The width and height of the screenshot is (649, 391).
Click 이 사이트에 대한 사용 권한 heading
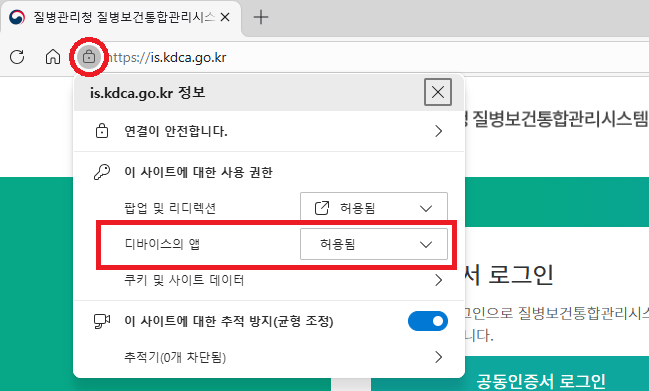tap(199, 172)
